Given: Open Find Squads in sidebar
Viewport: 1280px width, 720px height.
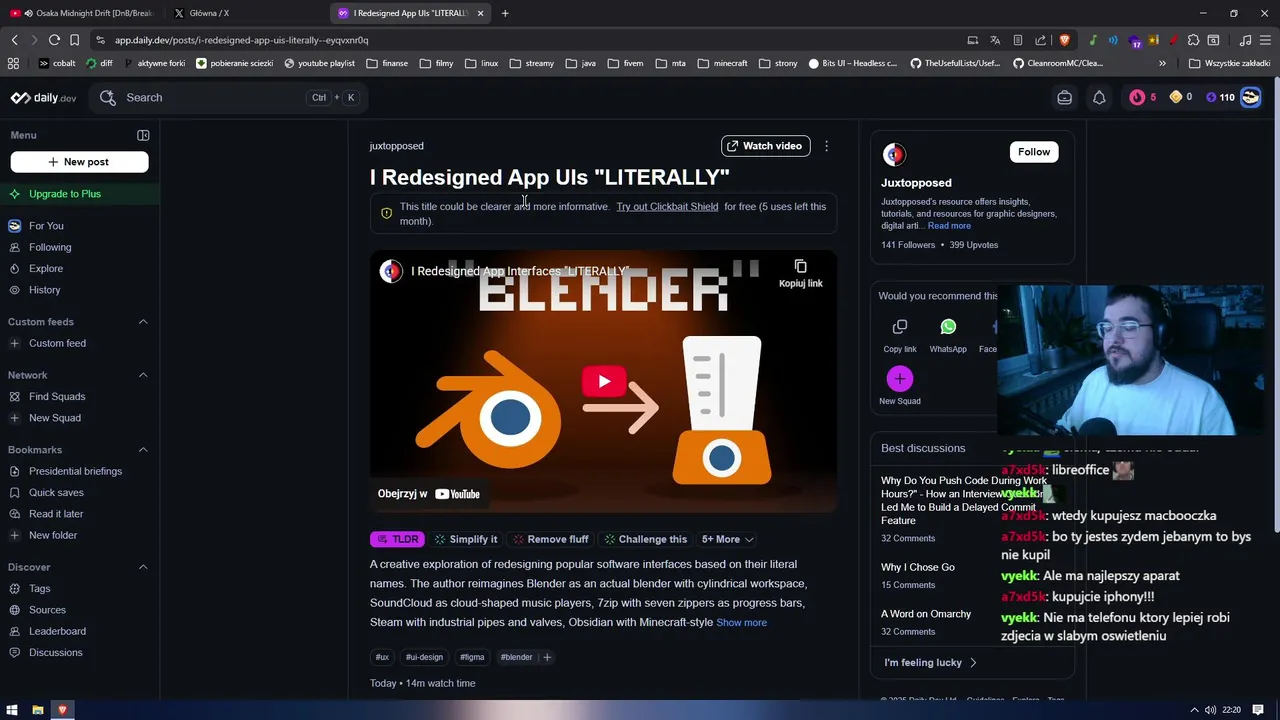Looking at the screenshot, I should pyautogui.click(x=57, y=396).
